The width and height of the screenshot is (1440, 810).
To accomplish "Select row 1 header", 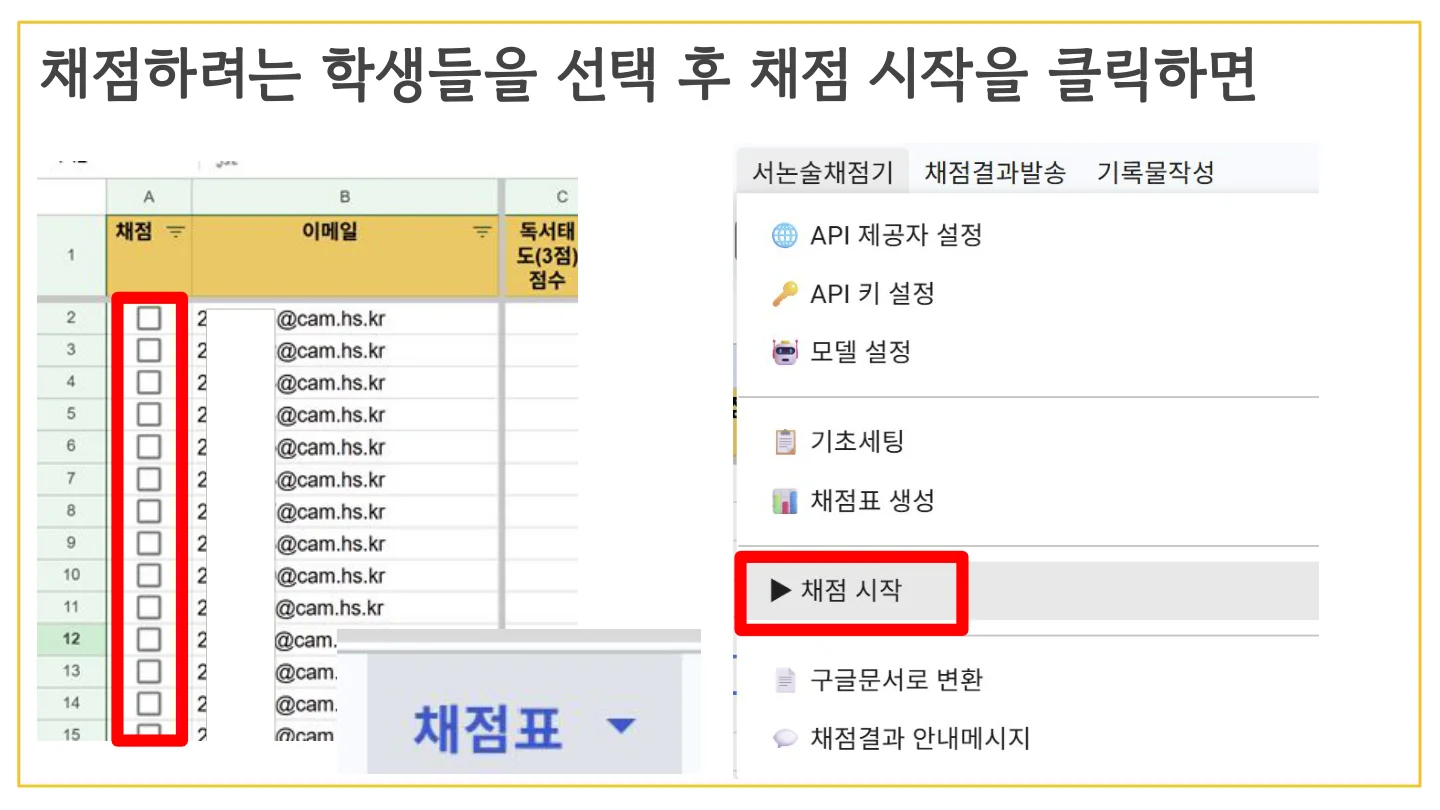I will [71, 255].
